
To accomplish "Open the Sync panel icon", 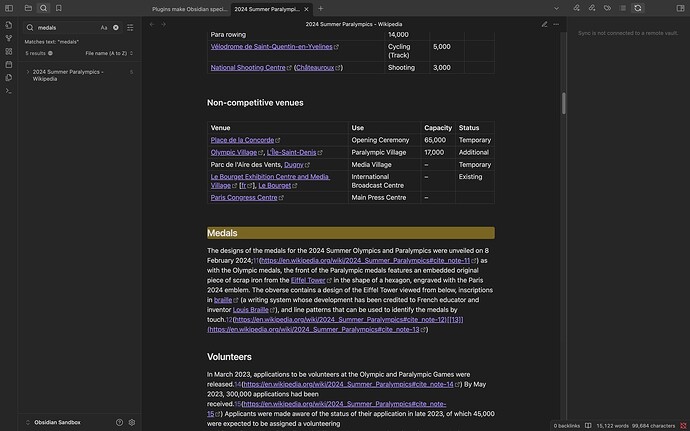I will click(x=637, y=8).
